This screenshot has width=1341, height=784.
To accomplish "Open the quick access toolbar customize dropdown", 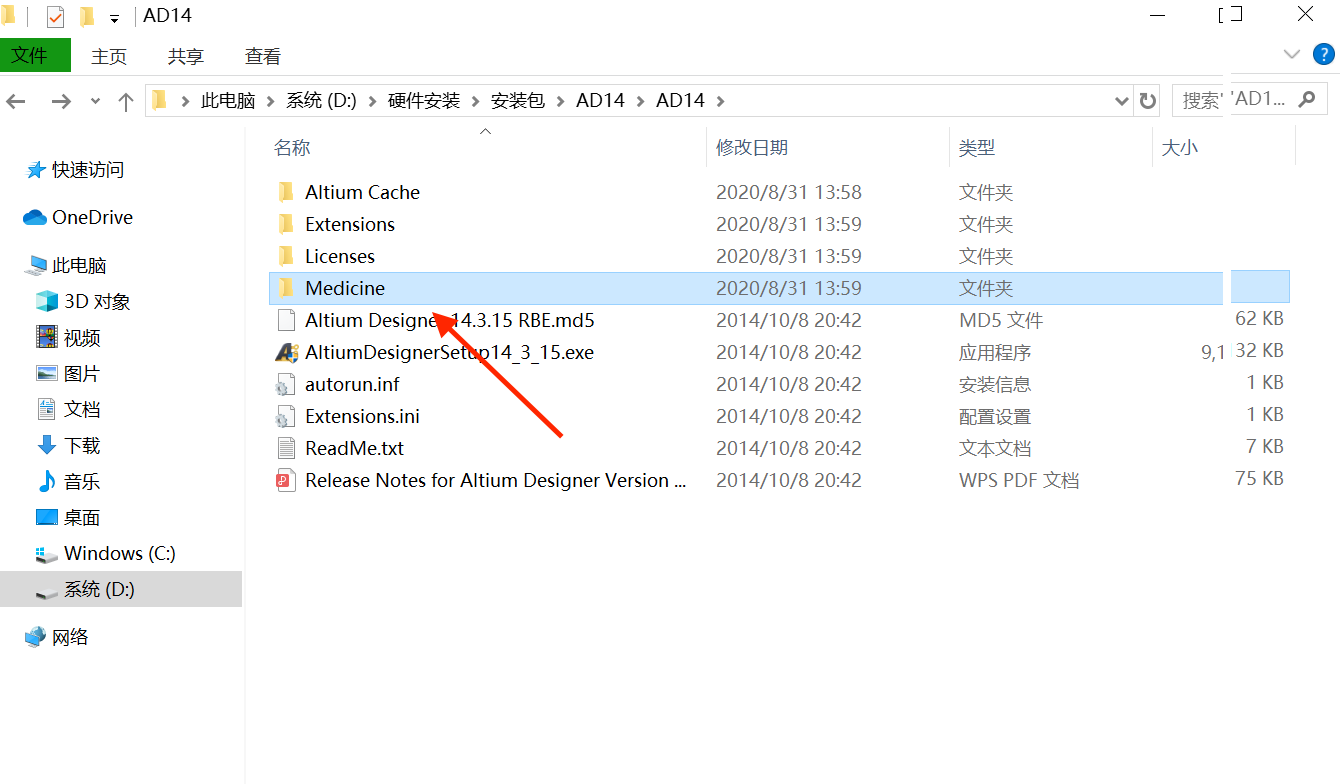I will pyautogui.click(x=114, y=18).
